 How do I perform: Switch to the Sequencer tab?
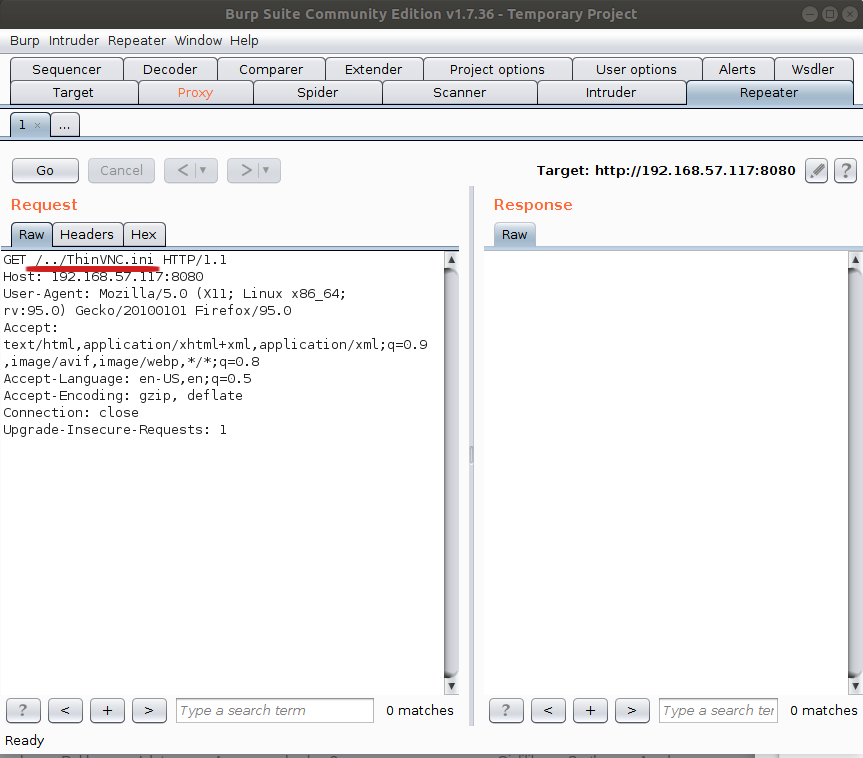click(67, 69)
